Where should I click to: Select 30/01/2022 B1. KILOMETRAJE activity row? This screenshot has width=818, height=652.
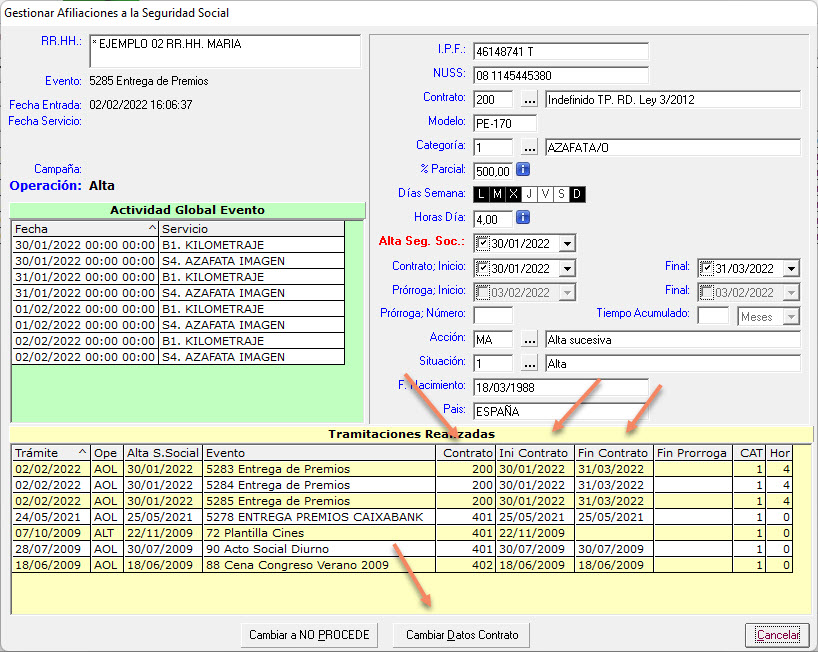coord(178,245)
